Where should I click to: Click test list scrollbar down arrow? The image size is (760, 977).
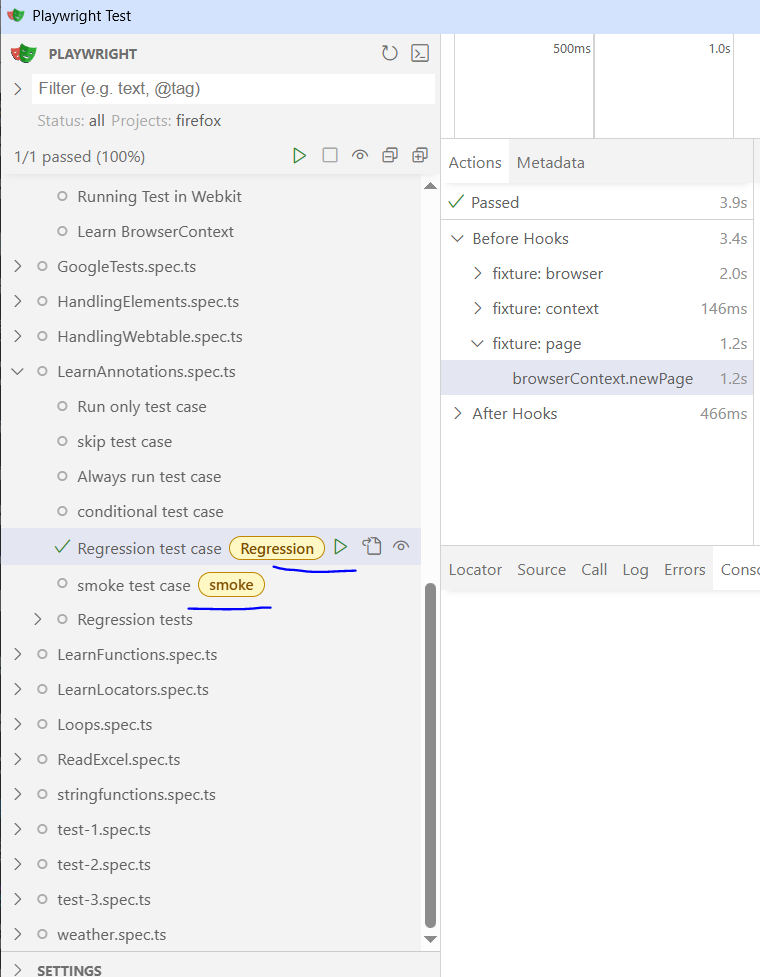coord(430,939)
